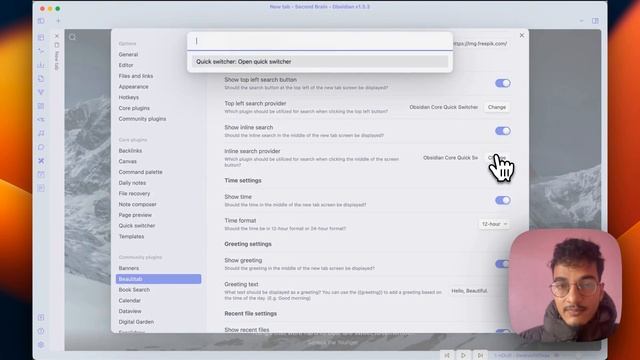This screenshot has height=360, width=640.
Task: Select Book Search community plugin
Action: point(134,290)
